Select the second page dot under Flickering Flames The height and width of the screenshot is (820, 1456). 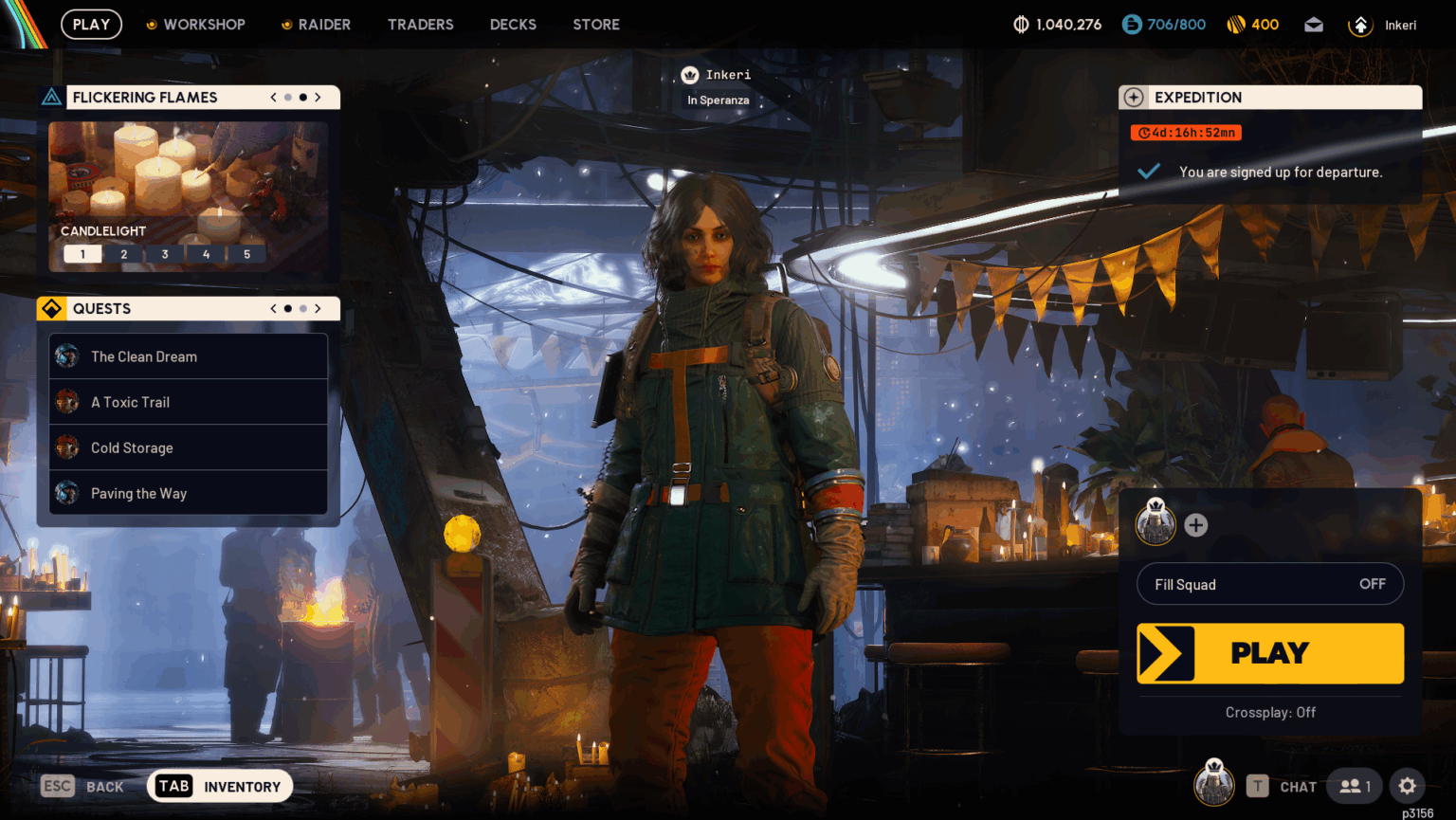point(301,97)
